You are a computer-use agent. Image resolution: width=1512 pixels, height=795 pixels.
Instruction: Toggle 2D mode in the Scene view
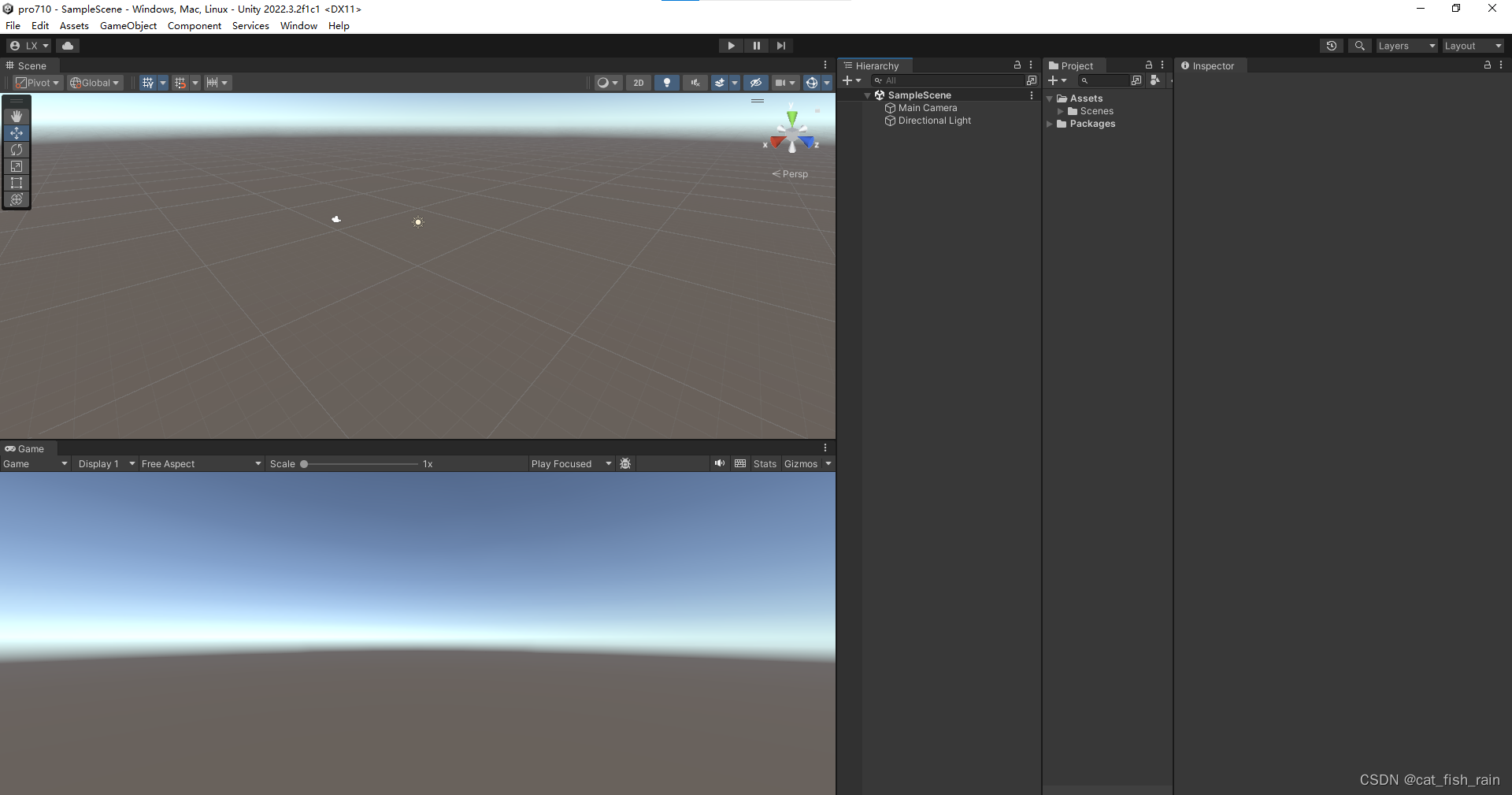click(x=638, y=82)
